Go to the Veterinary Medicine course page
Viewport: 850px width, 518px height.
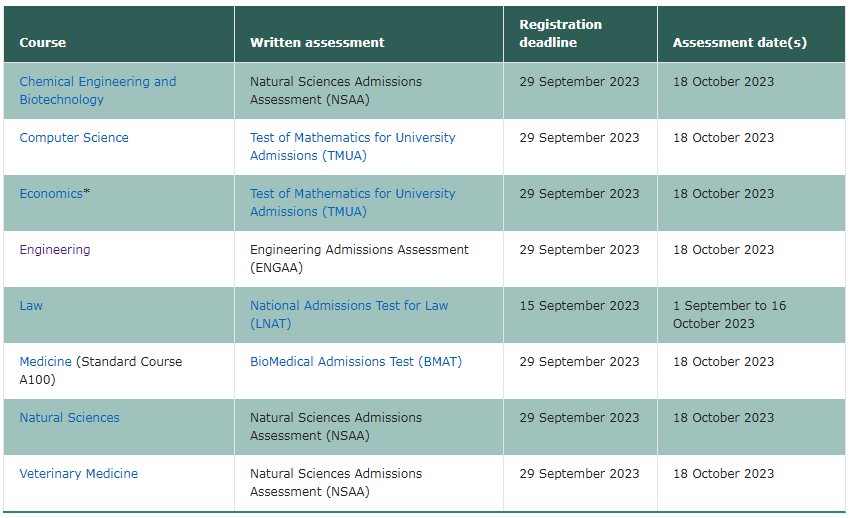(x=79, y=474)
